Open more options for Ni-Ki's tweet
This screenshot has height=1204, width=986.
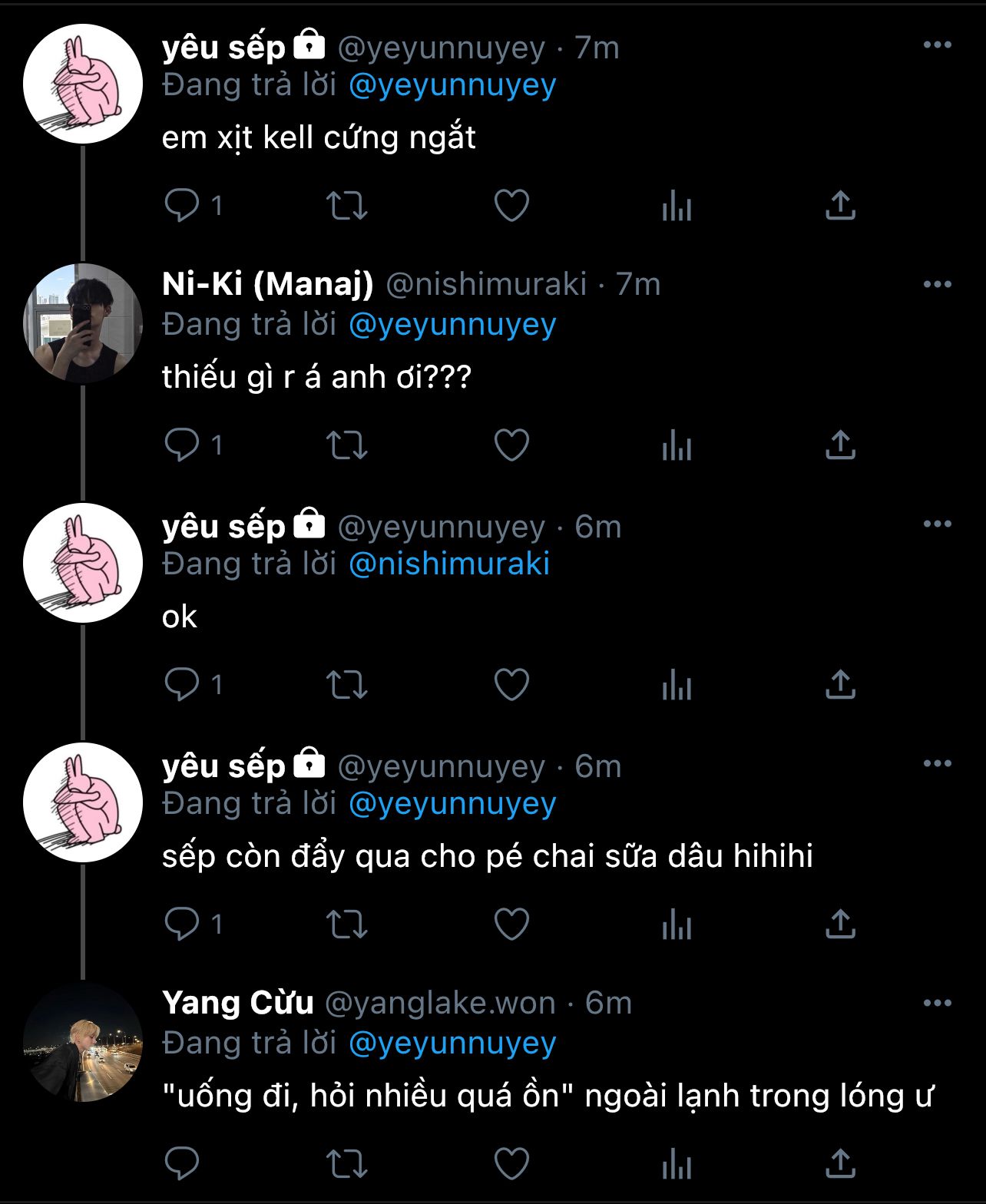click(937, 285)
